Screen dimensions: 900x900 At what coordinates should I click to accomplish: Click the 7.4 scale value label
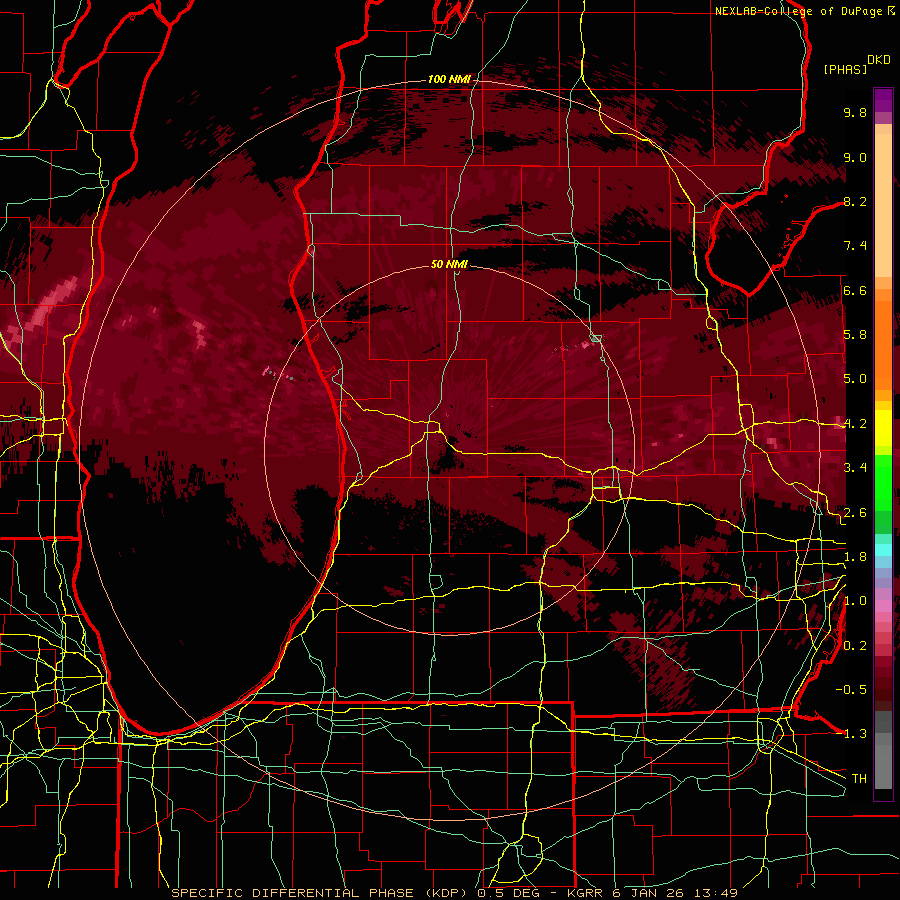[855, 246]
